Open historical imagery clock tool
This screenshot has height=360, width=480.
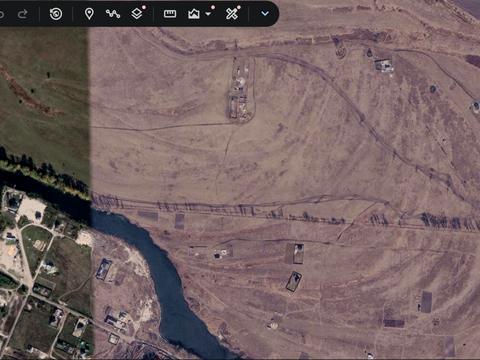tap(56, 14)
